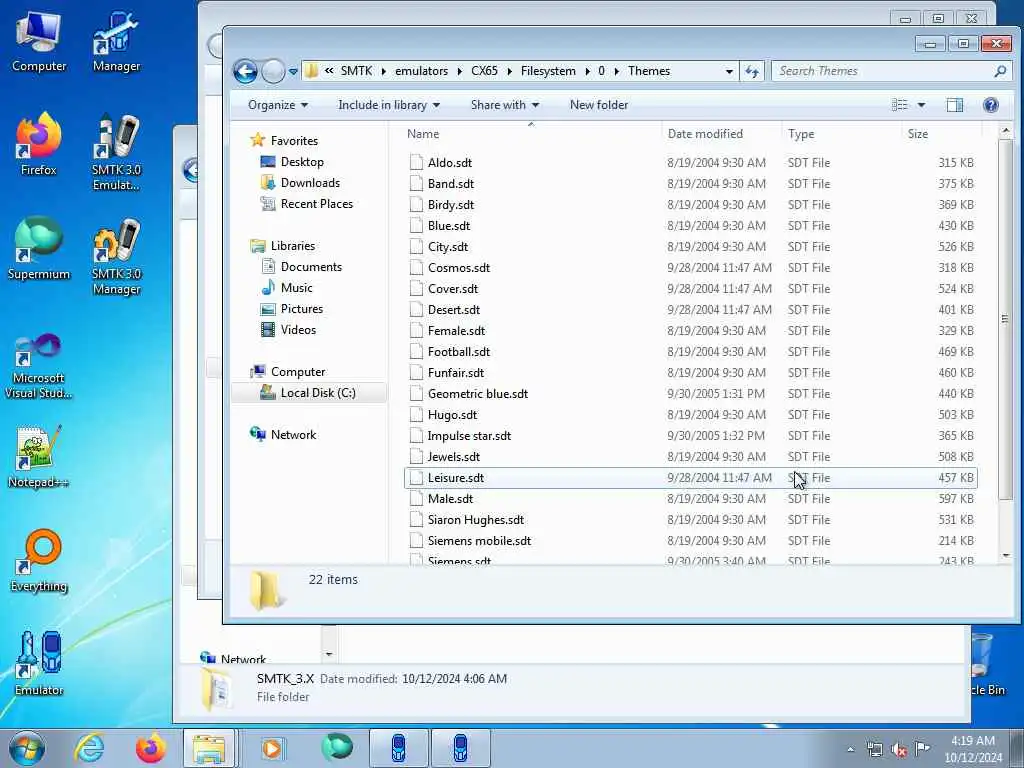1024x768 pixels.
Task: Select the Cosmos.sdt file
Action: point(690,268)
